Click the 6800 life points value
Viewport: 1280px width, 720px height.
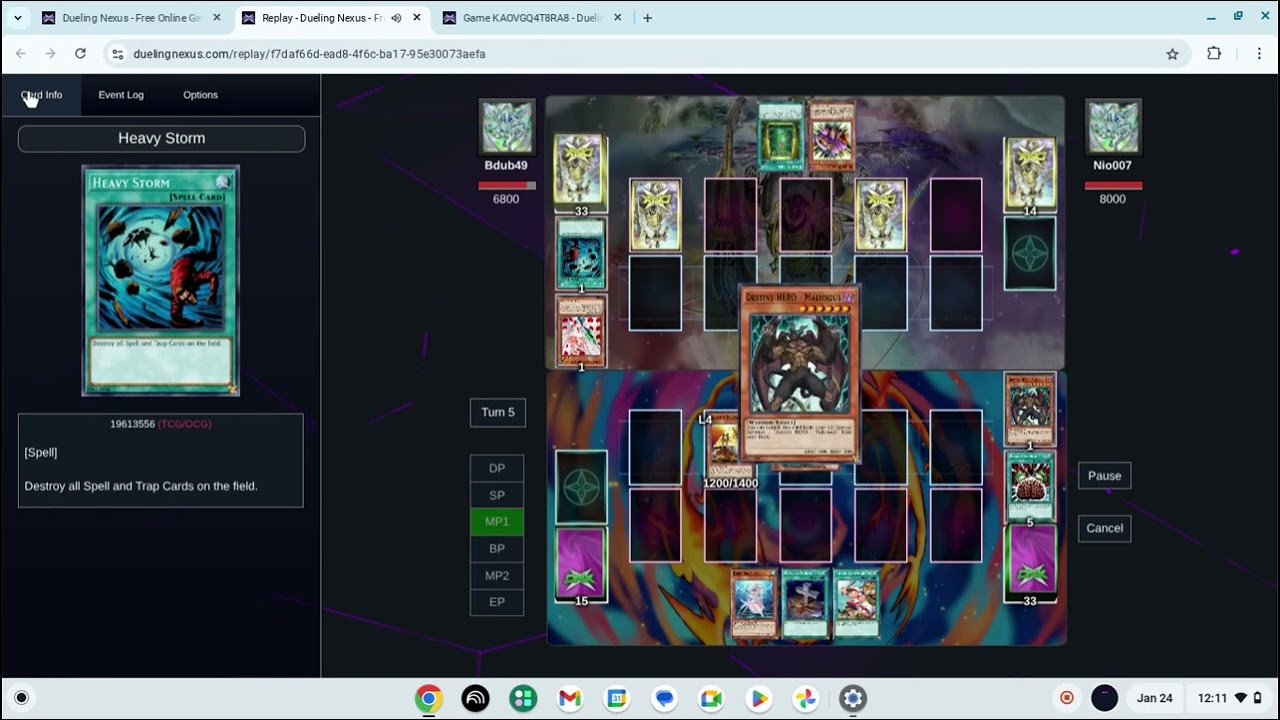pos(506,199)
